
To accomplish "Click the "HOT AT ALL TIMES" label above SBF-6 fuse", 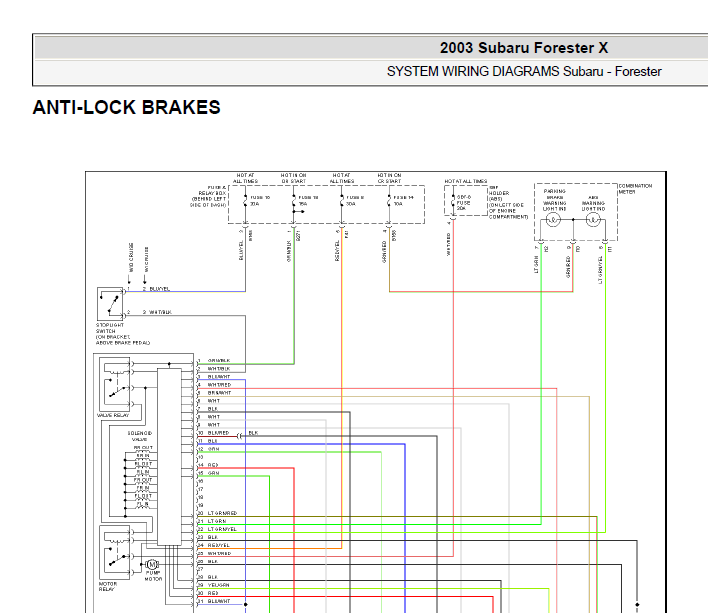I will 466,181.
